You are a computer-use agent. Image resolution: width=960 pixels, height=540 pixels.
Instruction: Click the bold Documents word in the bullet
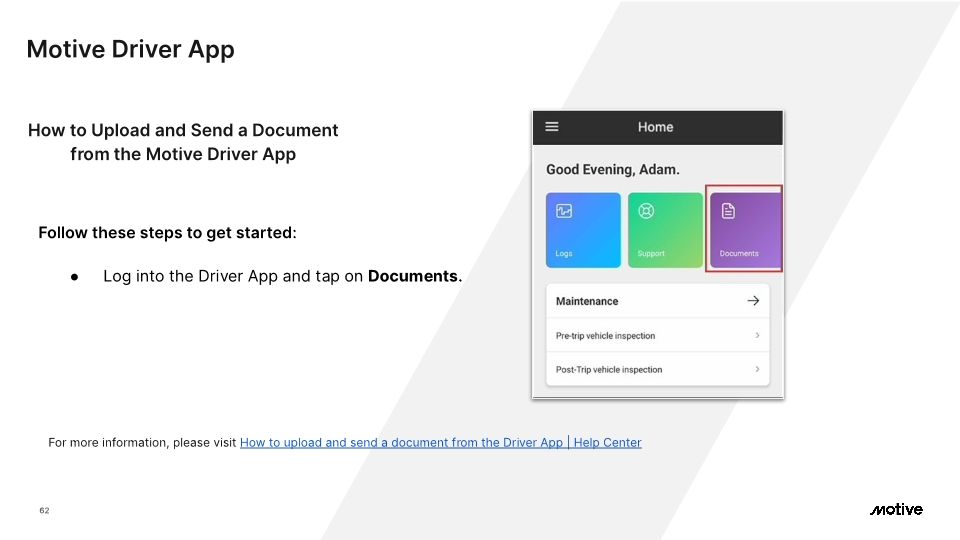[414, 276]
